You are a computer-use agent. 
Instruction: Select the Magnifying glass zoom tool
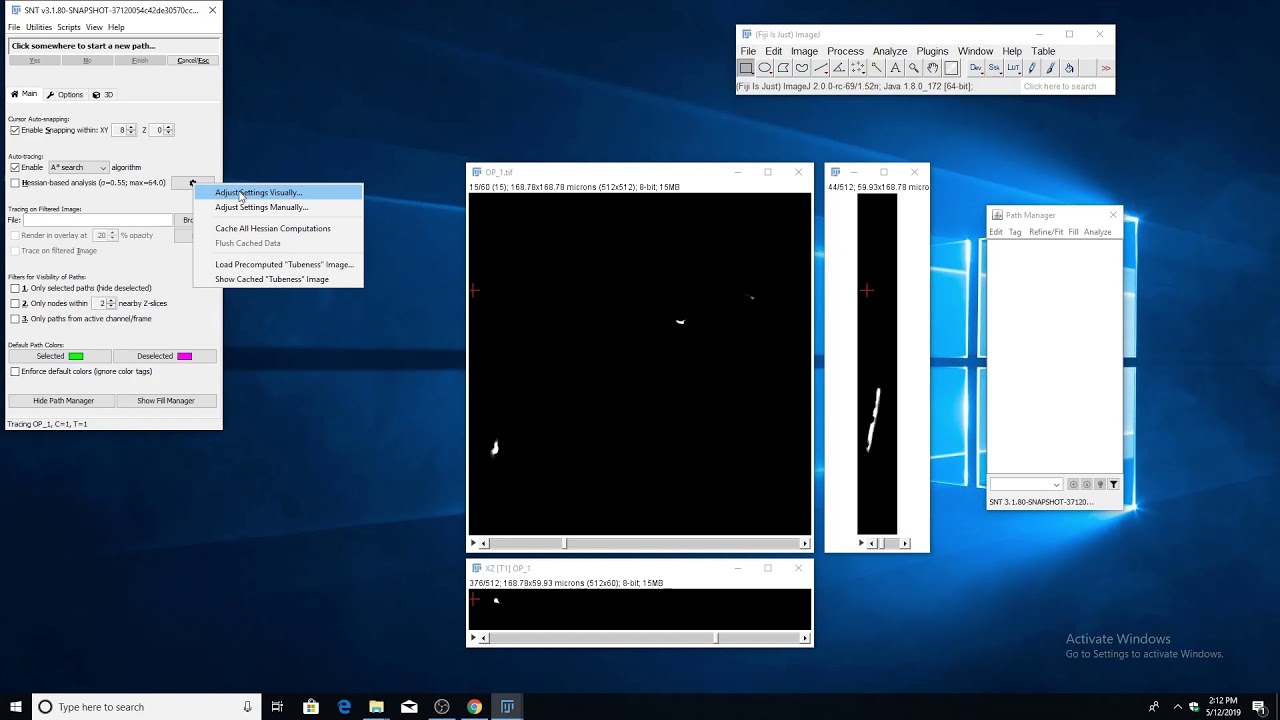[x=914, y=68]
